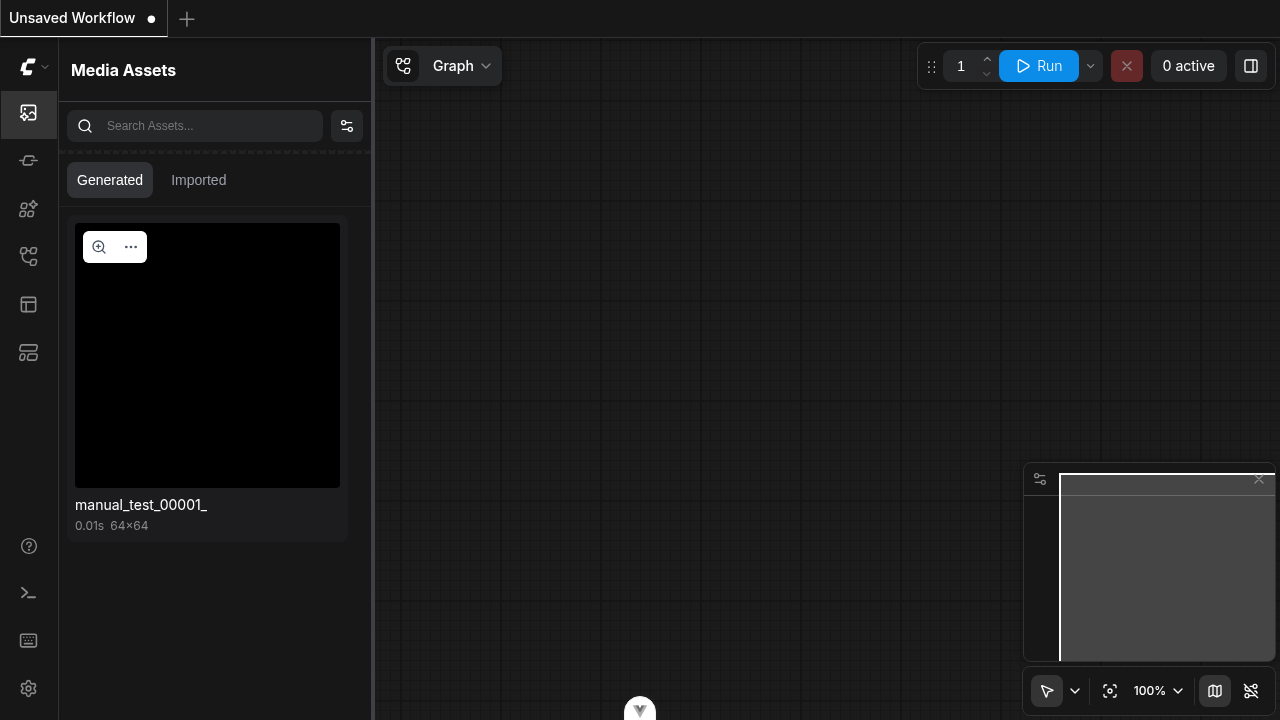The height and width of the screenshot is (720, 1280).
Task: Open the 100% zoom level dropdown
Action: point(1157,691)
